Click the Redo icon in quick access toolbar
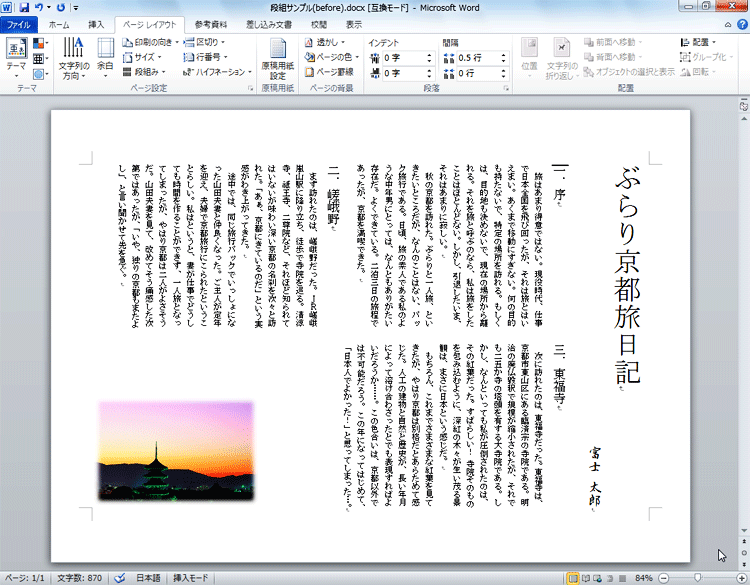Viewport: 750px width, 585px height. coord(61,7)
